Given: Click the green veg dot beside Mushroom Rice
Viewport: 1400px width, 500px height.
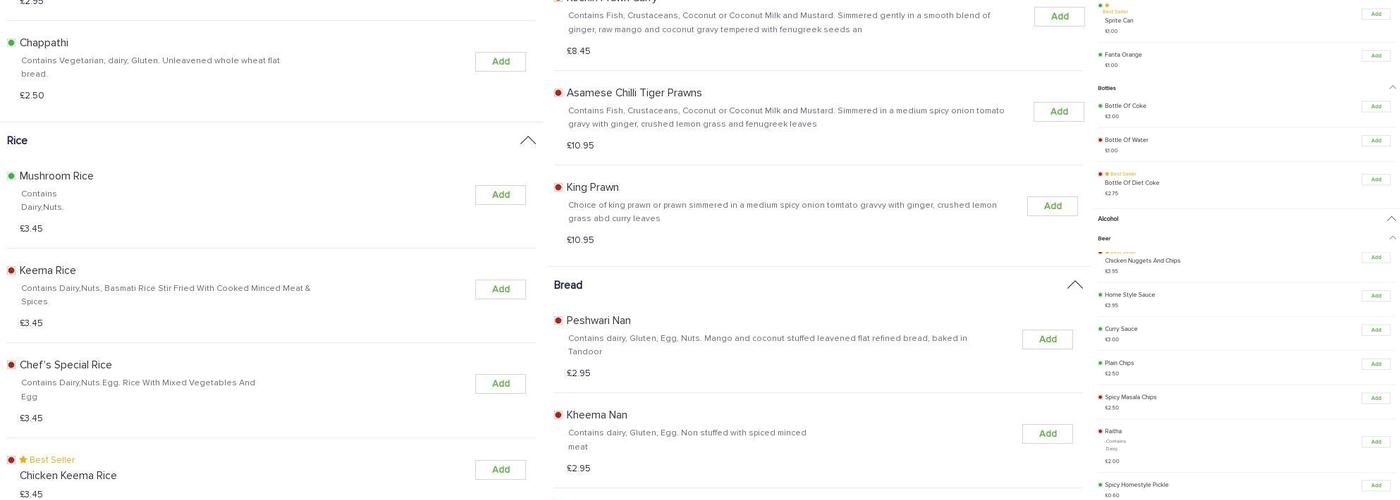Looking at the screenshot, I should tap(11, 176).
